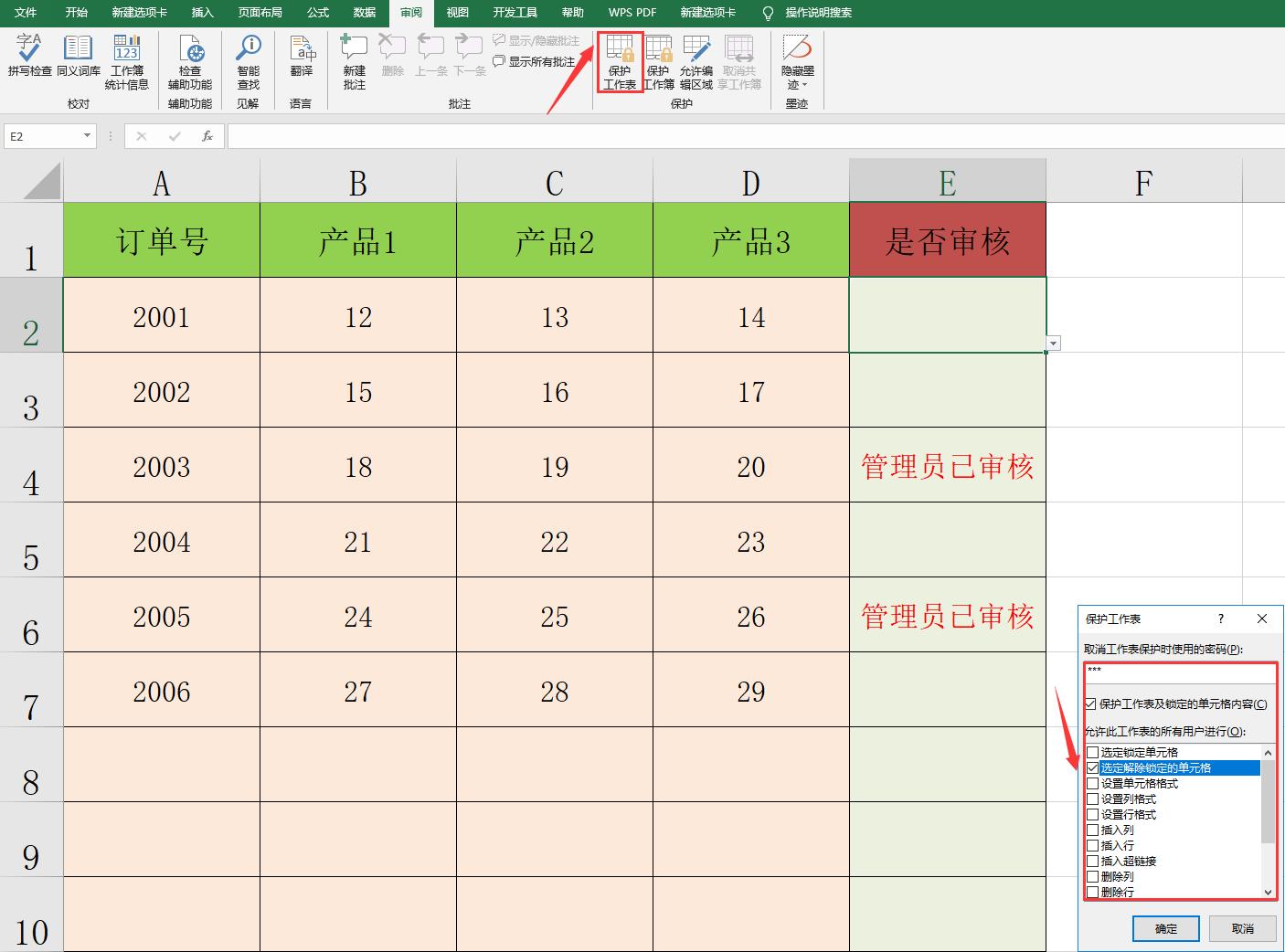Uncheck 保护工作表及锁定的单元格内容

pos(1090,703)
